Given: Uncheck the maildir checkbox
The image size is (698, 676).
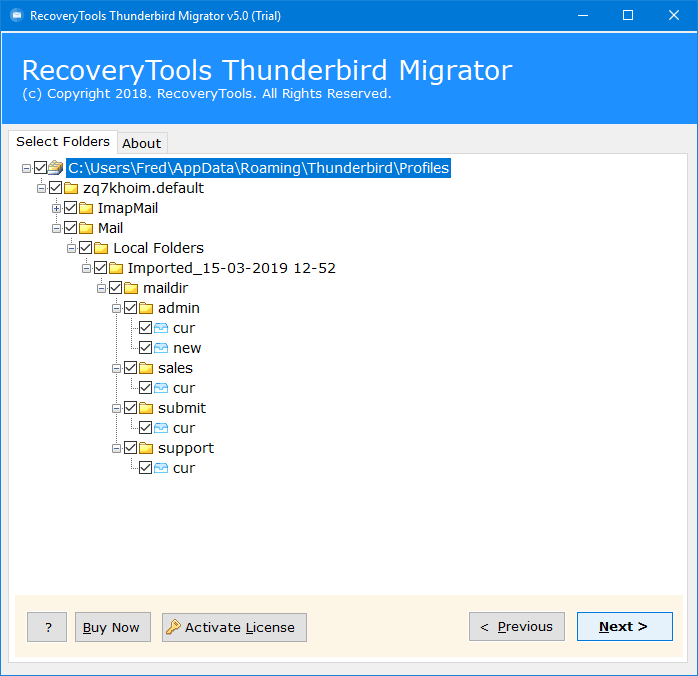Looking at the screenshot, I should click(x=116, y=288).
